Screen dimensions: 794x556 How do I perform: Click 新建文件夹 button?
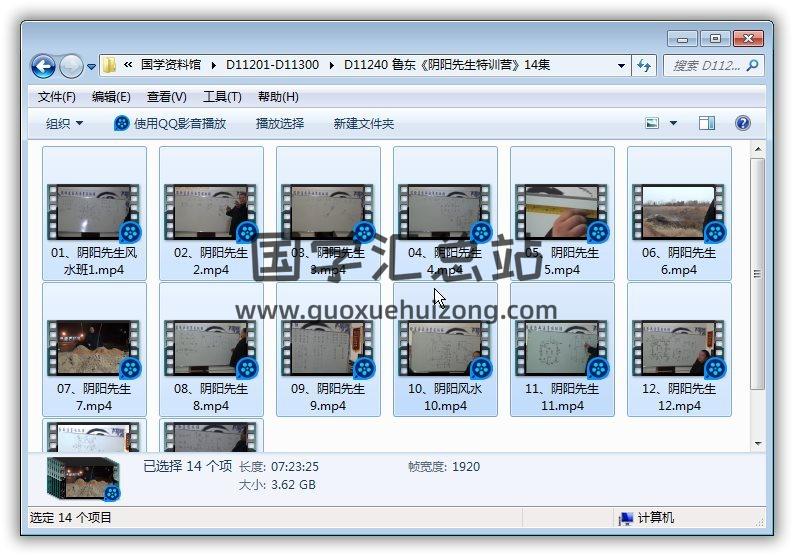(x=364, y=124)
